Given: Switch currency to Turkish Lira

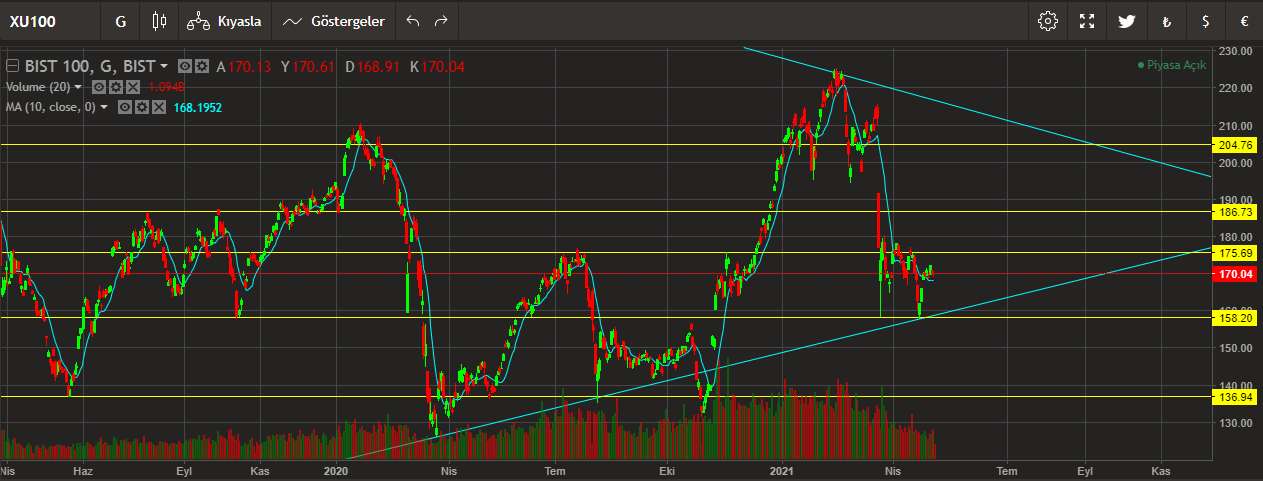Looking at the screenshot, I should pos(1166,20).
